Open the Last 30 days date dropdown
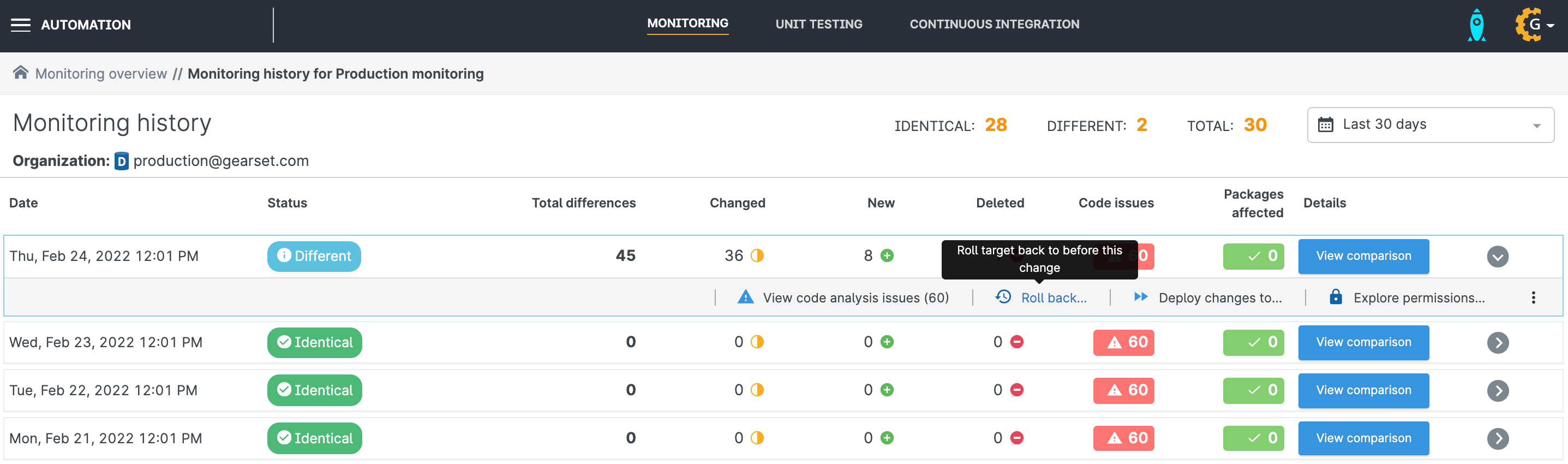This screenshot has width=1568, height=464. (1430, 125)
